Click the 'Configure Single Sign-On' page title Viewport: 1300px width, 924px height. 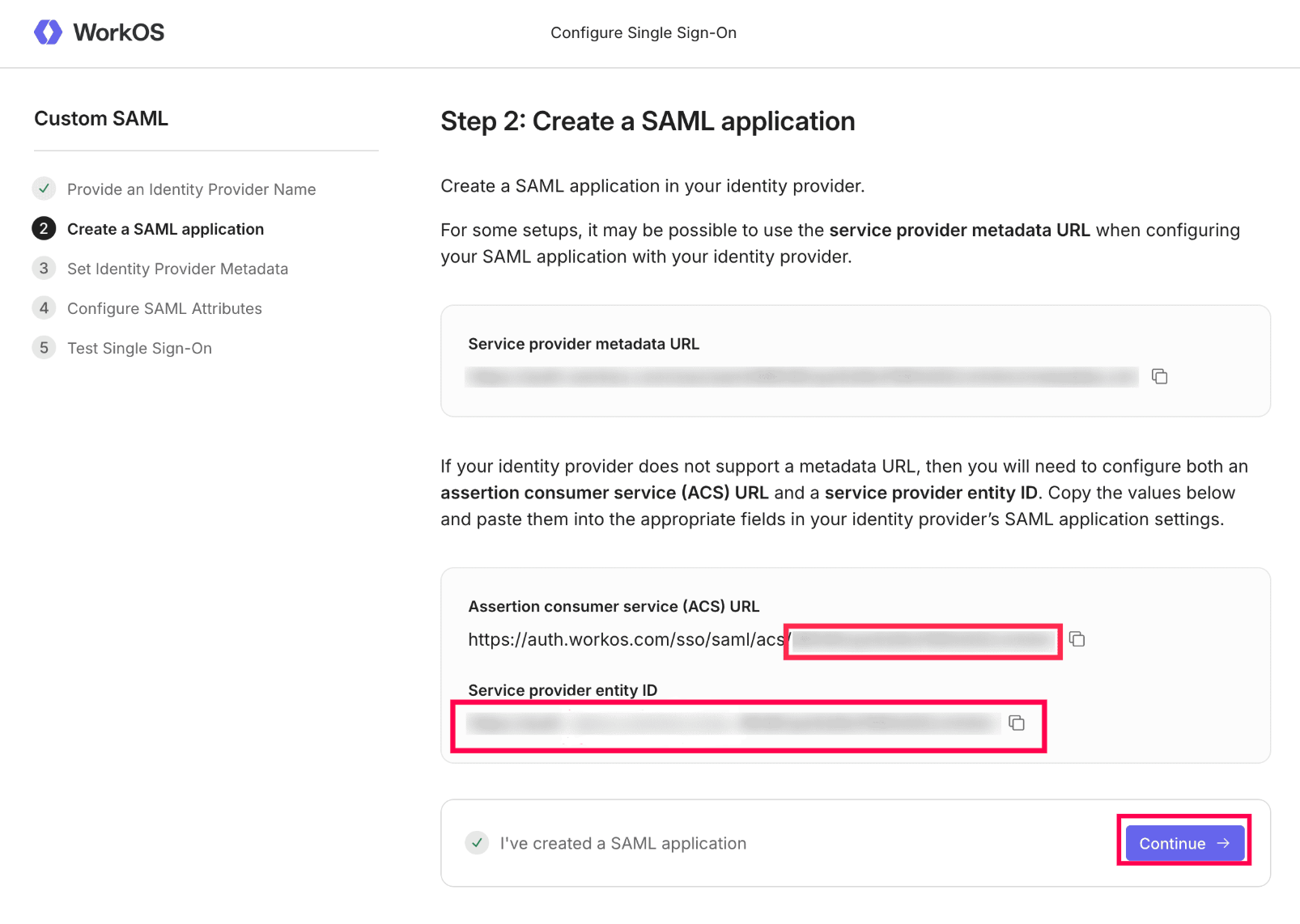click(644, 32)
